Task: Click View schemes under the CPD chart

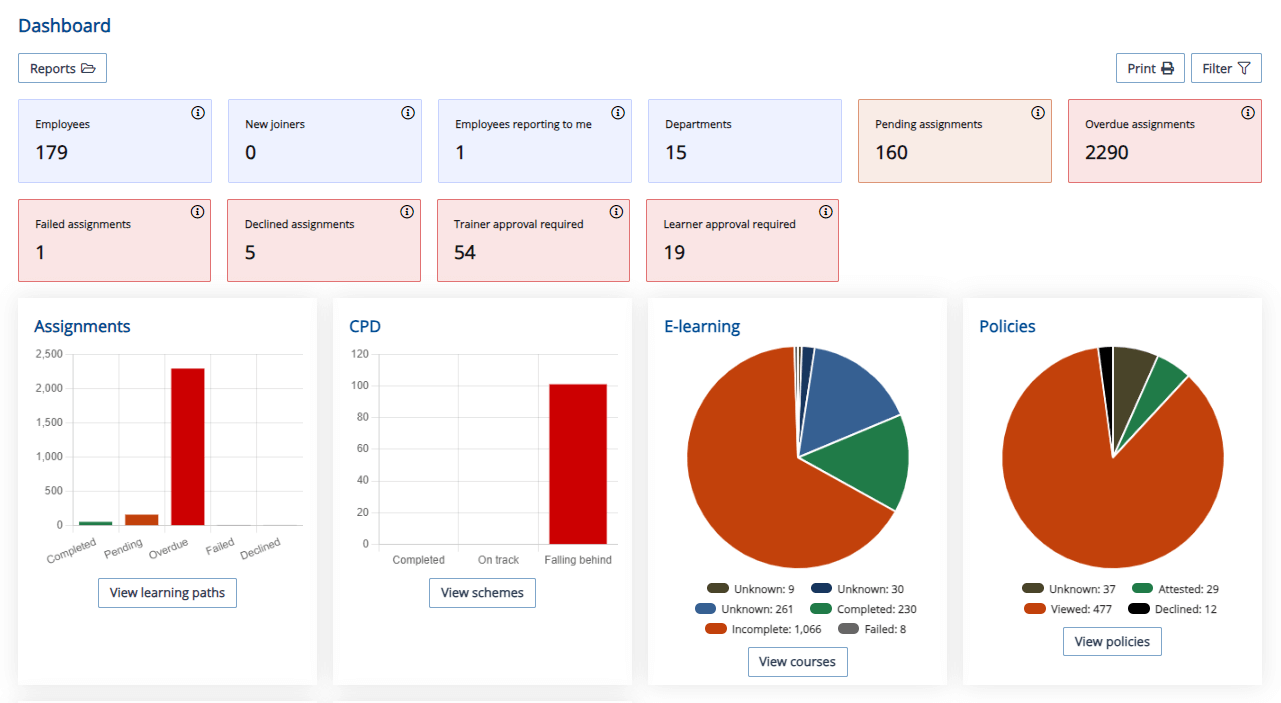Action: tap(482, 592)
